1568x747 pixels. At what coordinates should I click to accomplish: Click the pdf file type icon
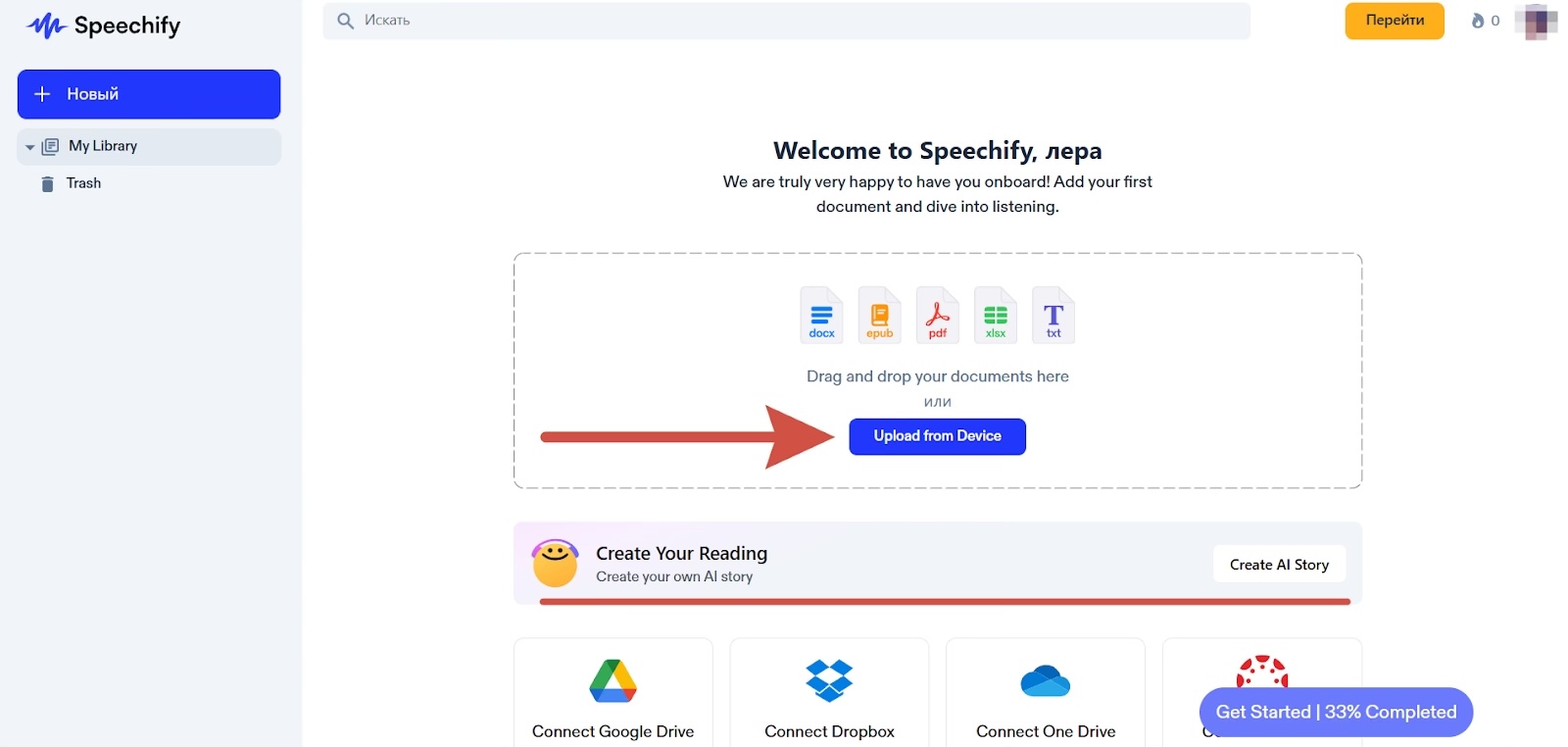point(937,315)
